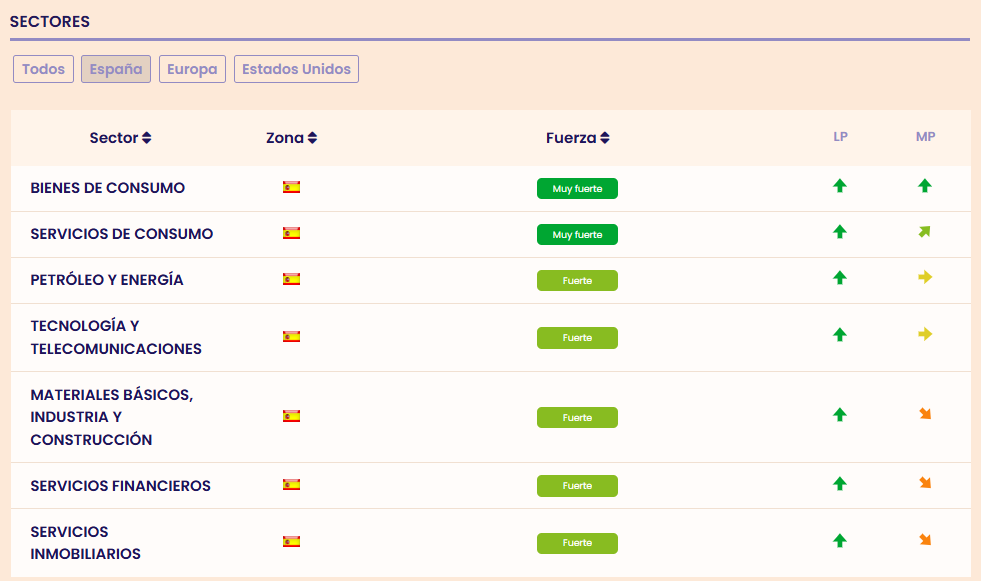This screenshot has height=581, width=981.
Task: Sort the table by Sector column
Action: click(x=120, y=138)
